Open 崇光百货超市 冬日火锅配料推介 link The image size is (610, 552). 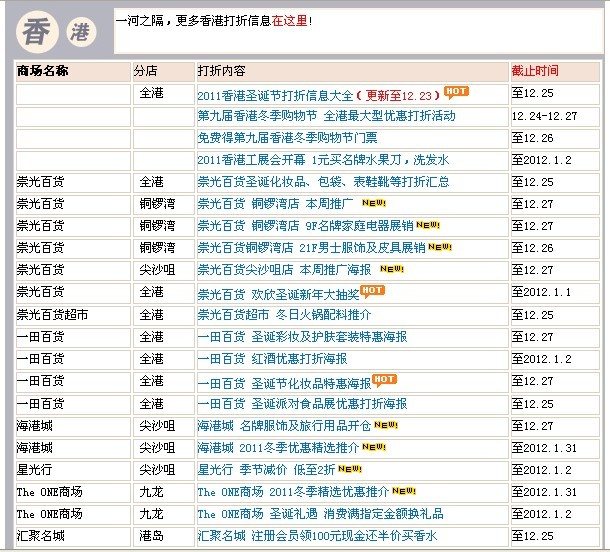pyautogui.click(x=284, y=315)
